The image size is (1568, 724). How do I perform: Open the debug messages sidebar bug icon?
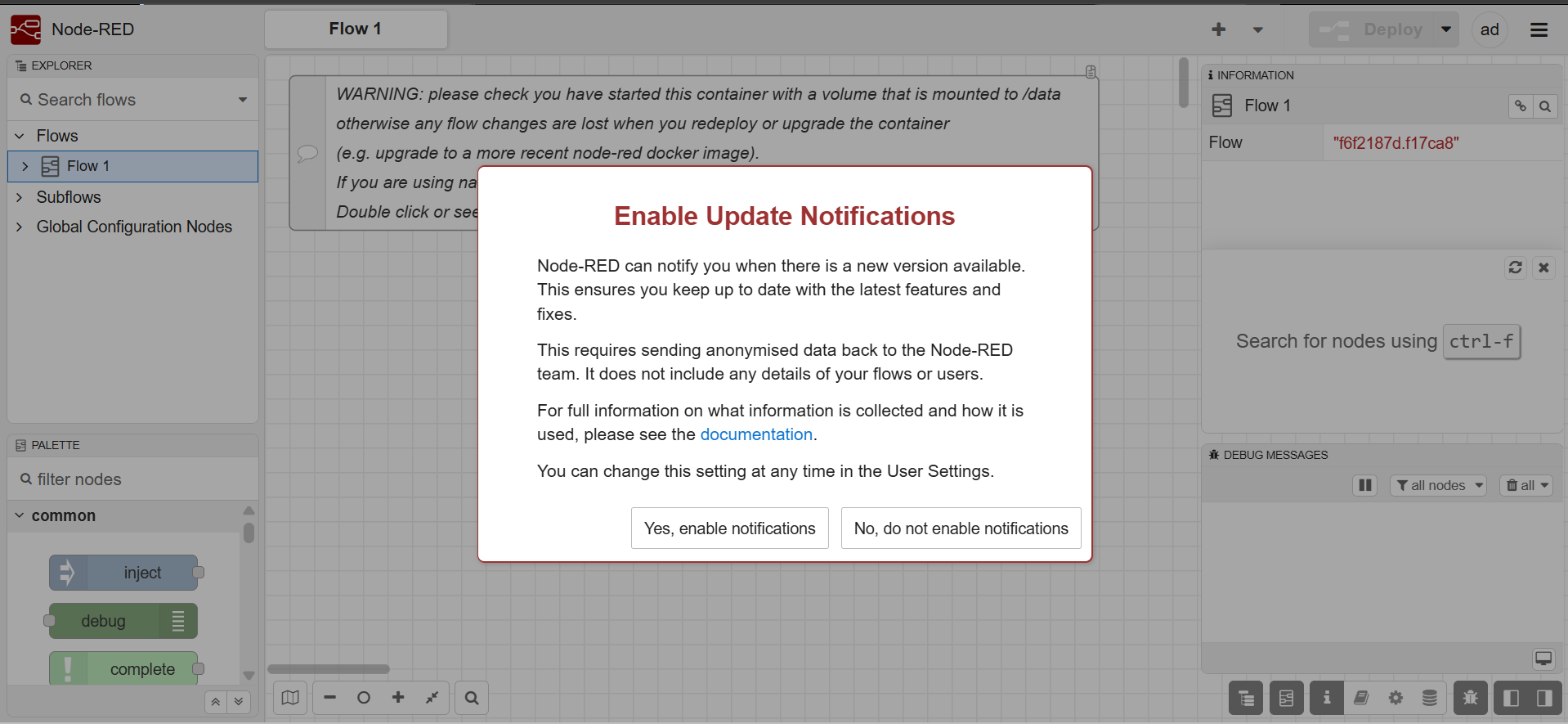pos(1470,698)
